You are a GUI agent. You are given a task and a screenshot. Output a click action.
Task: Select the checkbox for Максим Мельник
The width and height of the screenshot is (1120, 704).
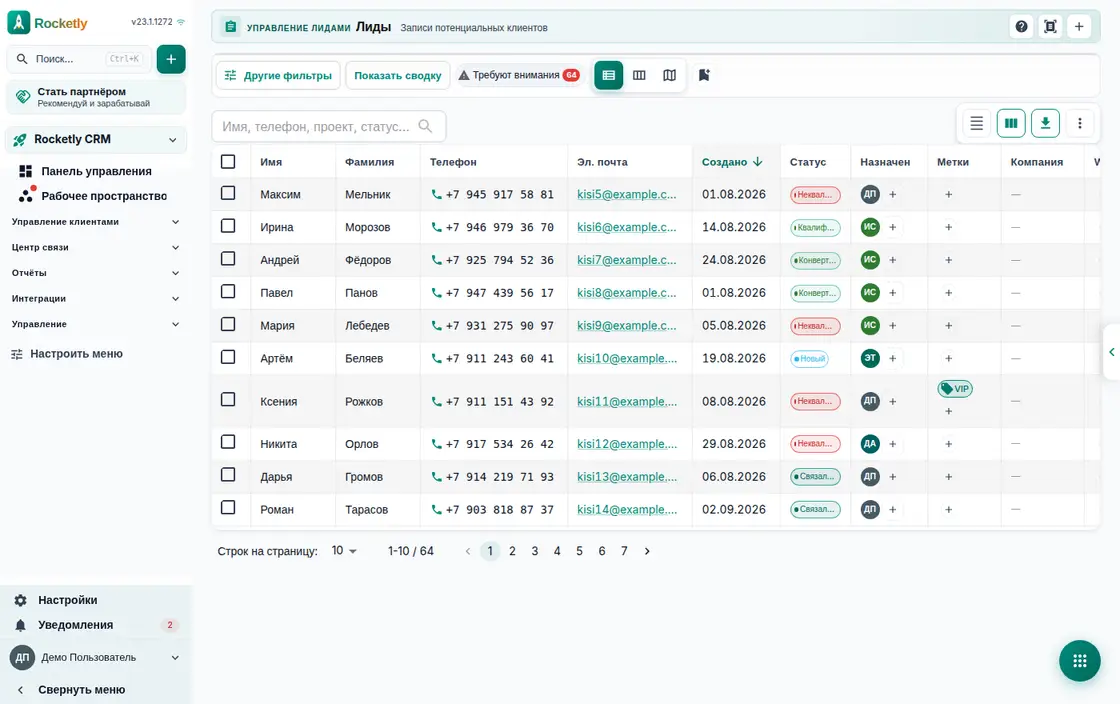point(228,193)
